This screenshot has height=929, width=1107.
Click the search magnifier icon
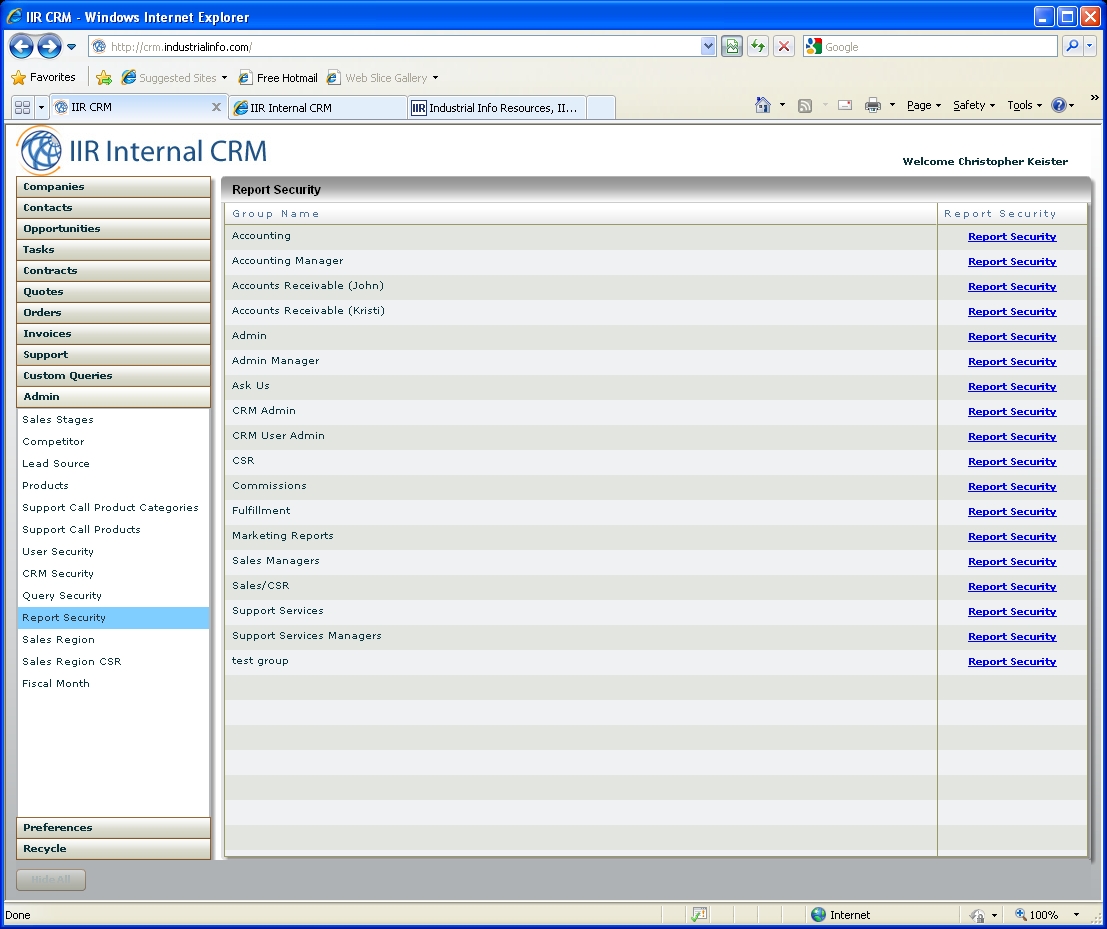[1072, 46]
